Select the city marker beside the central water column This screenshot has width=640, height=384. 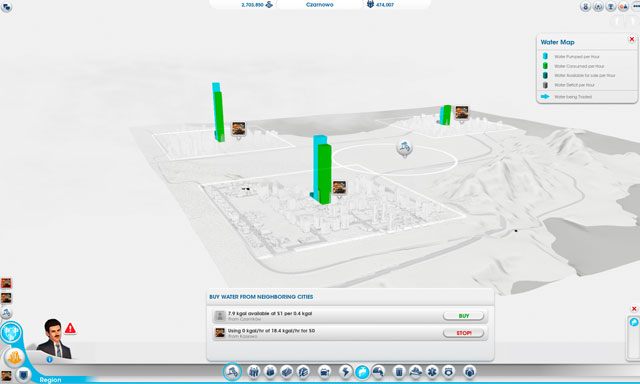click(339, 188)
